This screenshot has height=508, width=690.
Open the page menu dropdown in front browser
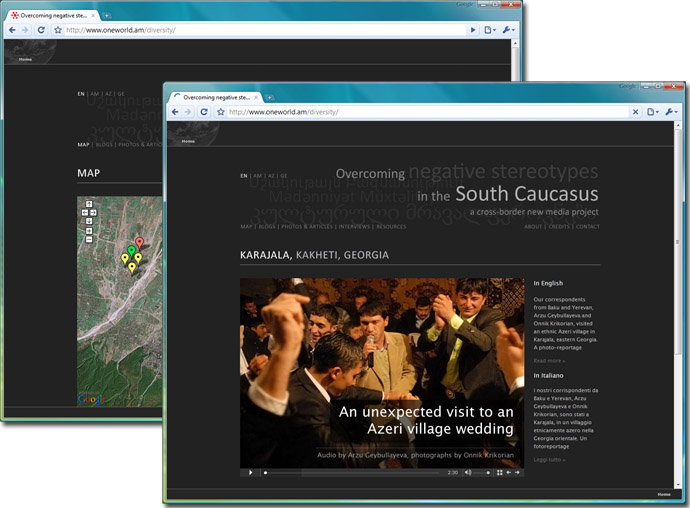pos(652,112)
